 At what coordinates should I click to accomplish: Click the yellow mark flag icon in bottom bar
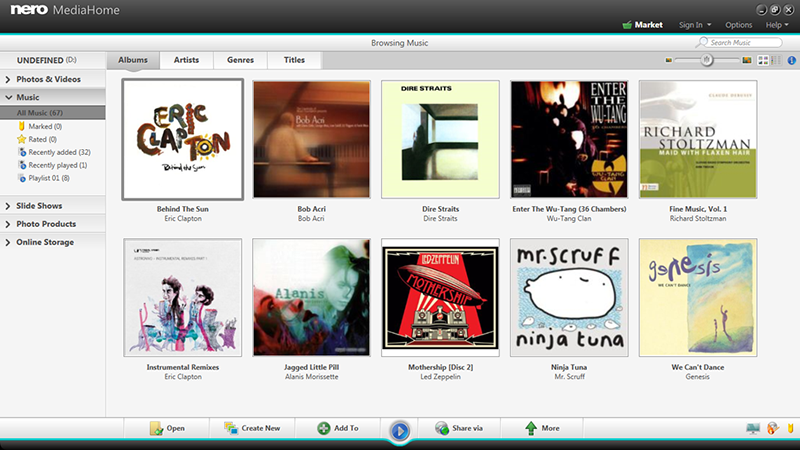pyautogui.click(x=790, y=428)
